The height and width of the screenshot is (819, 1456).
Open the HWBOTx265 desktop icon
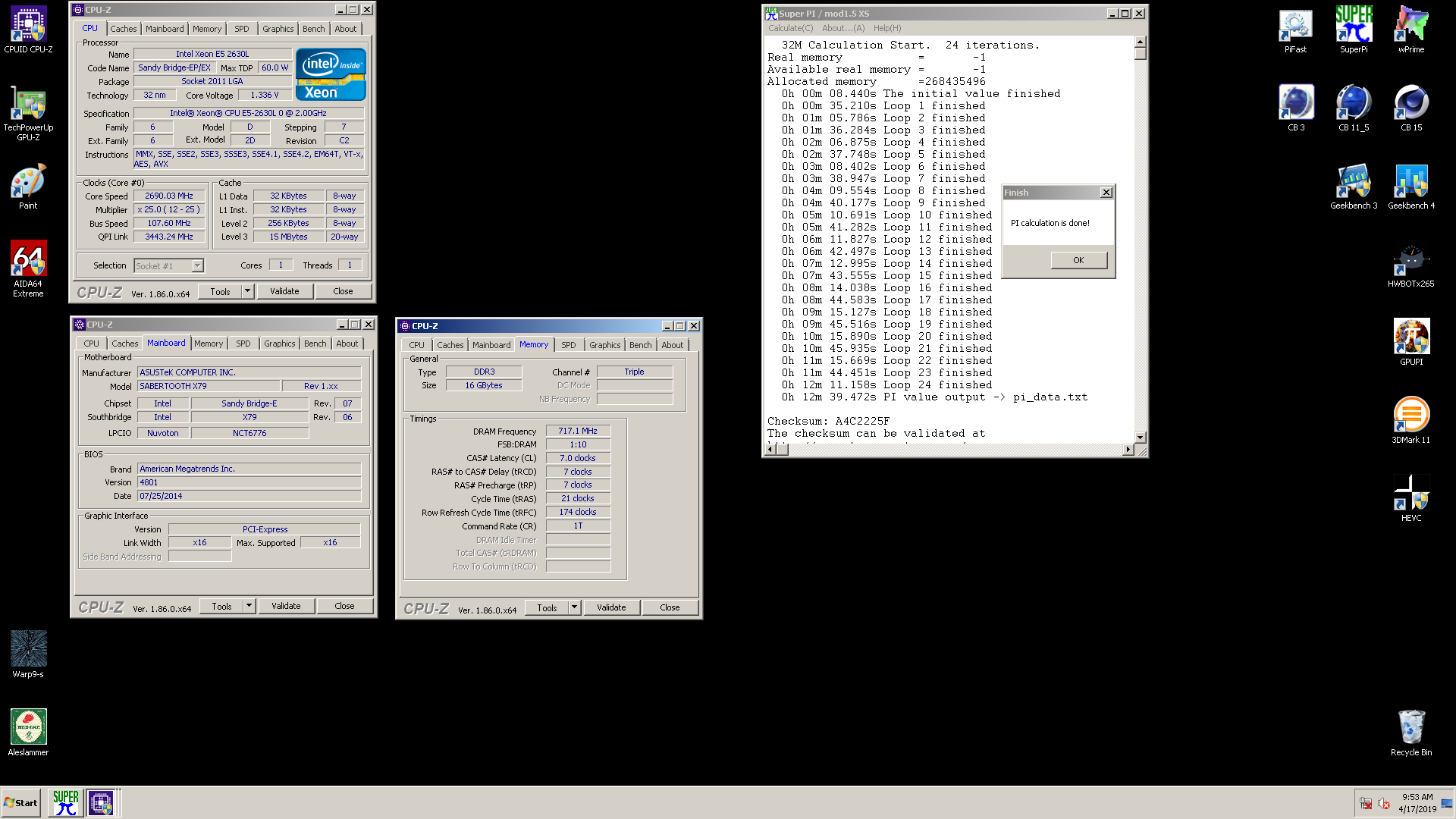(1411, 265)
